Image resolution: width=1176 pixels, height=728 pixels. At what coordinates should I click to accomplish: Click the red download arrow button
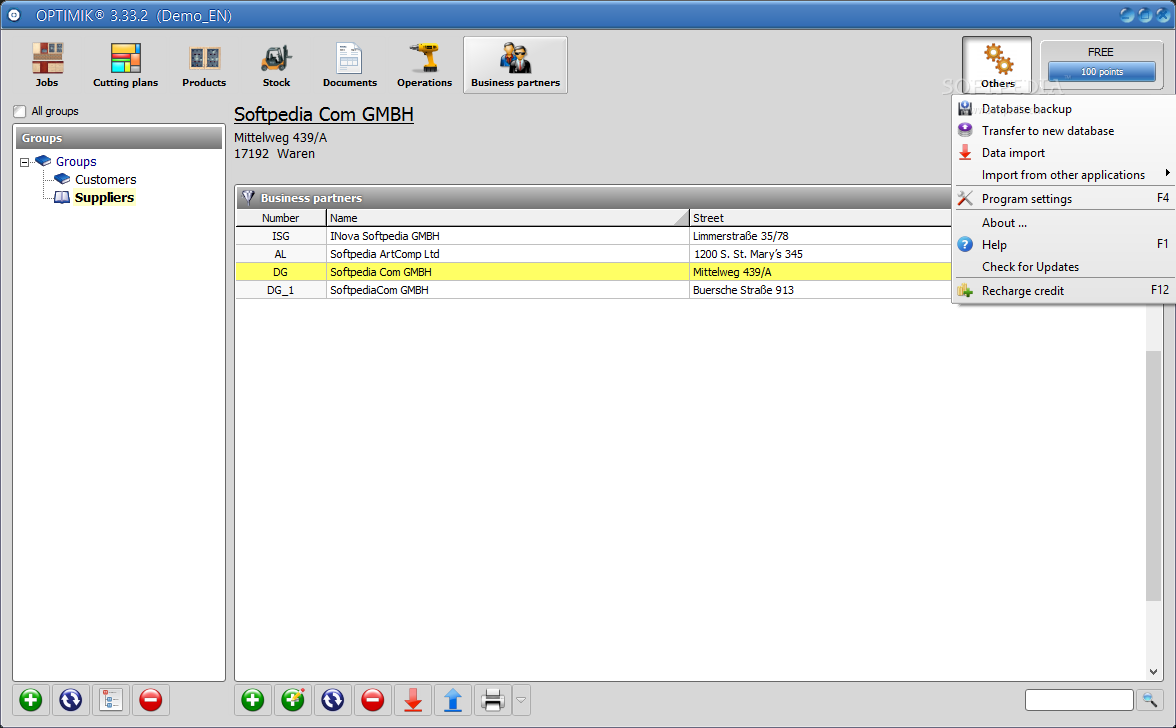[412, 700]
